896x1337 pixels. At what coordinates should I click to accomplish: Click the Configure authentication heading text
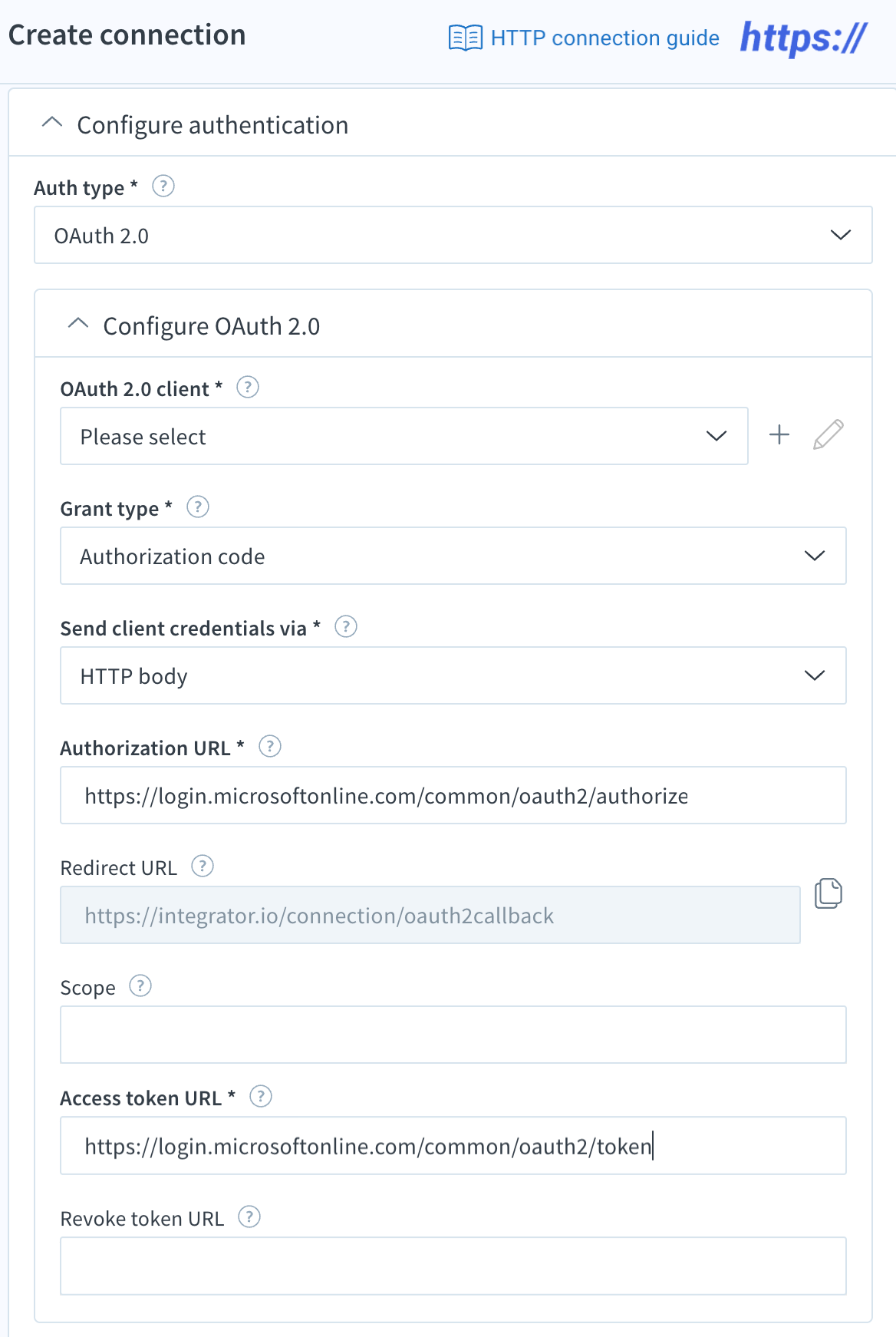tap(212, 125)
